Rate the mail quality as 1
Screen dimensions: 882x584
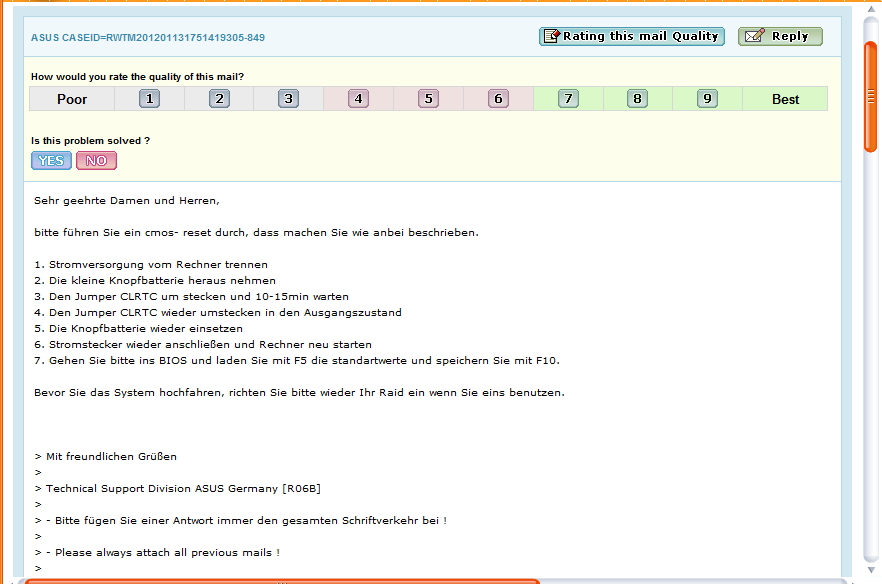[x=150, y=99]
